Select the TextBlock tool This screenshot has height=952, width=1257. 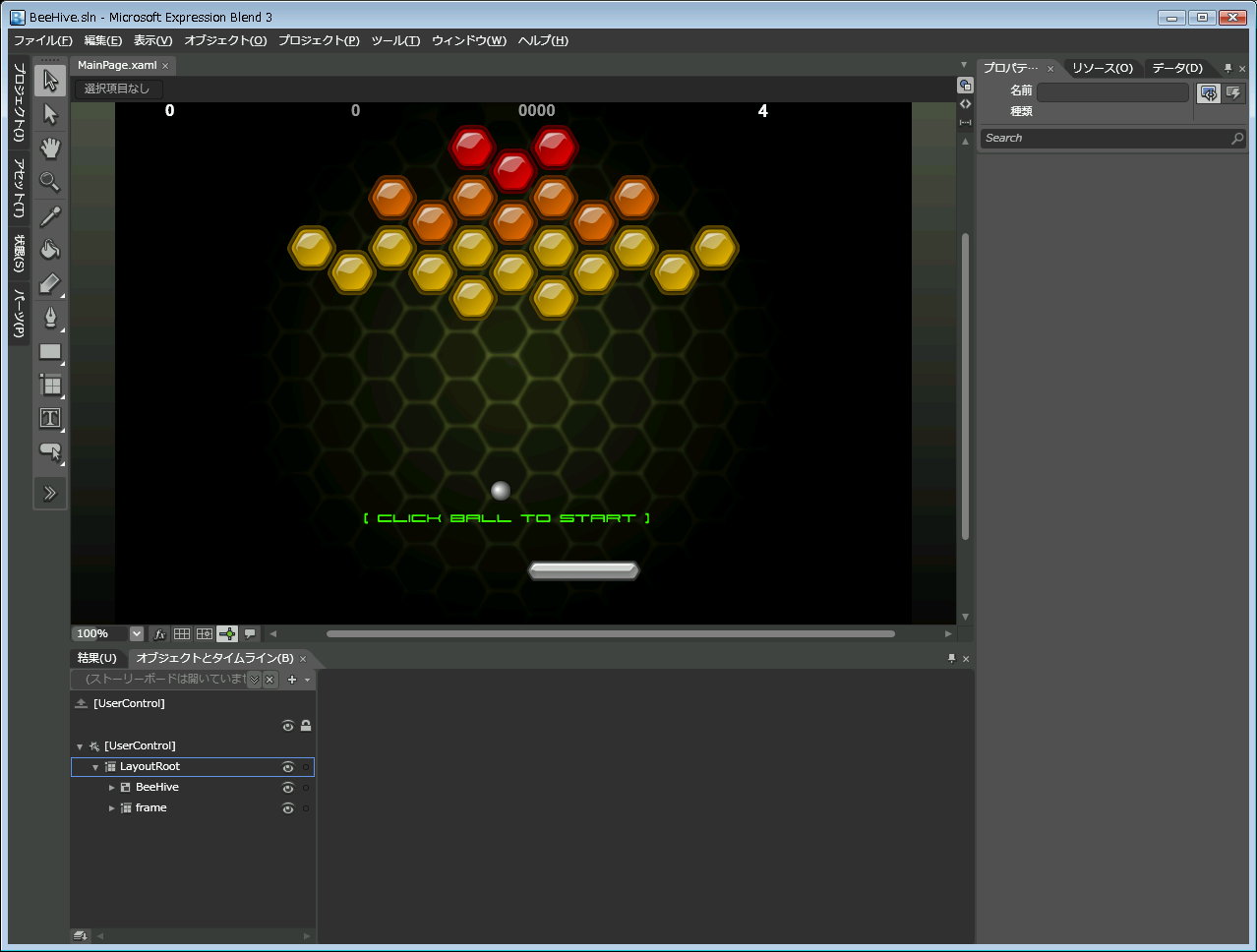50,418
